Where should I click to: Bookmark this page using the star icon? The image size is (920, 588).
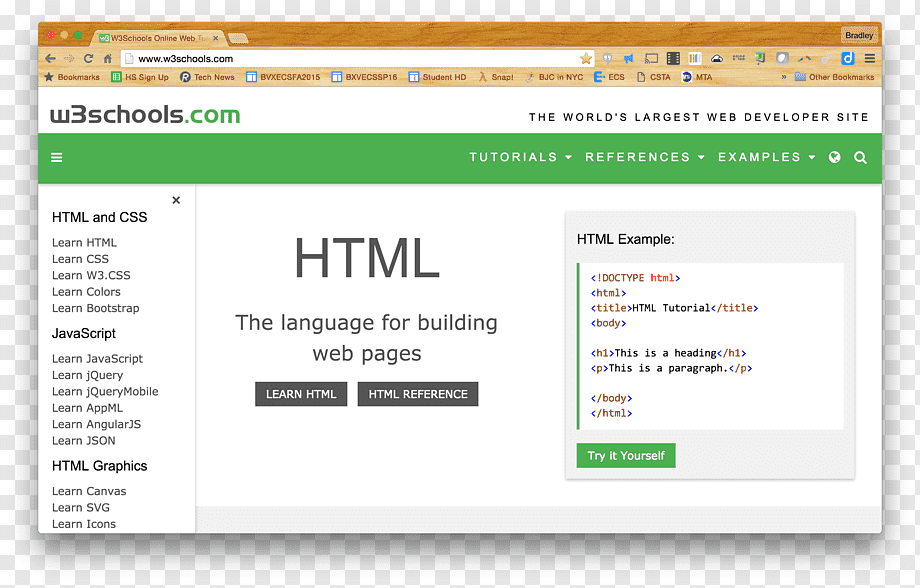pos(587,57)
